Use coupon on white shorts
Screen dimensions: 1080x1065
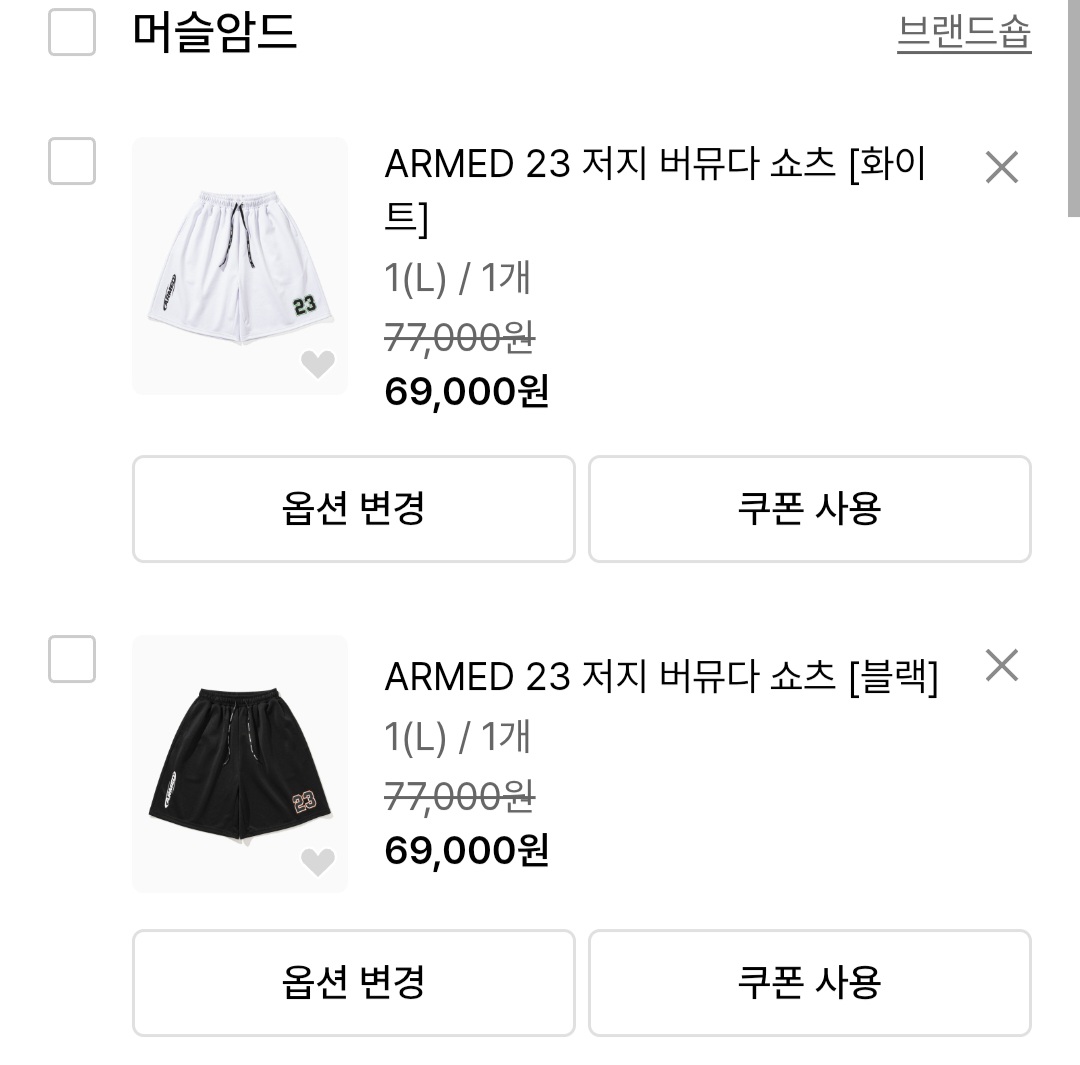click(x=809, y=509)
